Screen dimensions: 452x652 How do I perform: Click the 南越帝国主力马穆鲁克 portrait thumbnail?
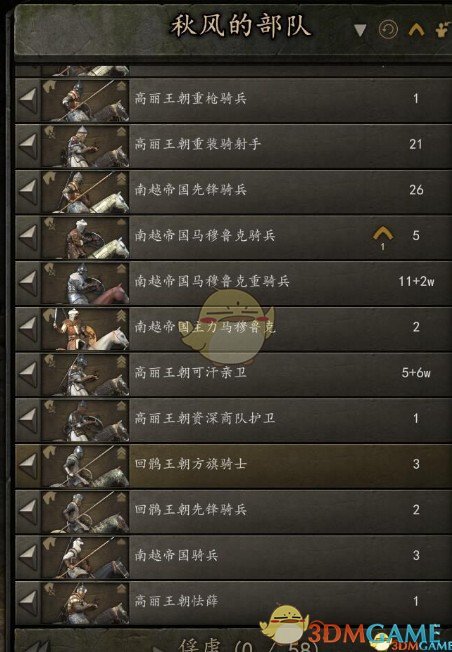tap(85, 328)
